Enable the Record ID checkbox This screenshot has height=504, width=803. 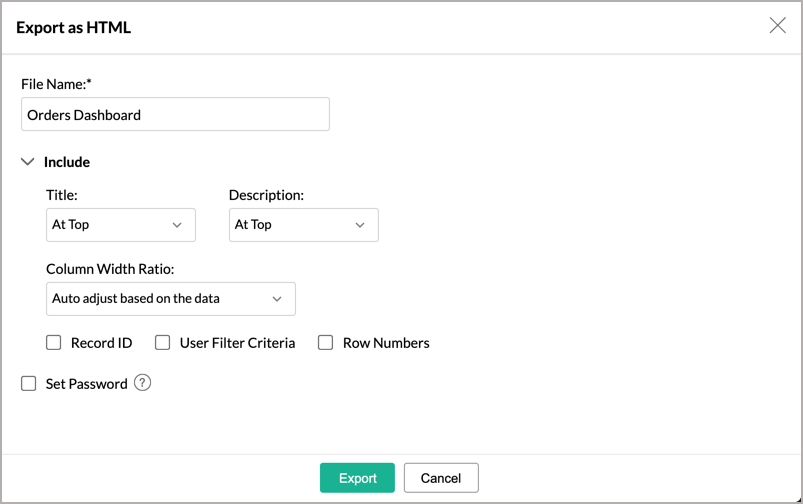54,343
